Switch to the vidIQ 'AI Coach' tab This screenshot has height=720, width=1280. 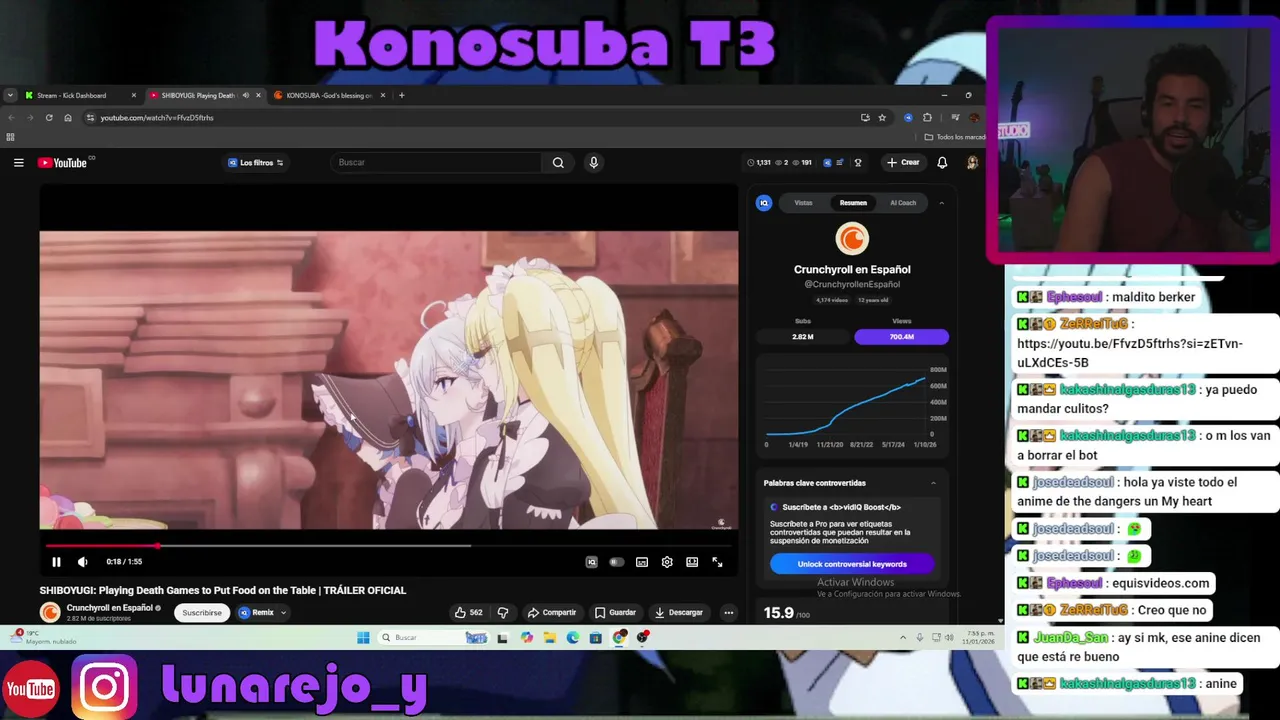click(903, 203)
